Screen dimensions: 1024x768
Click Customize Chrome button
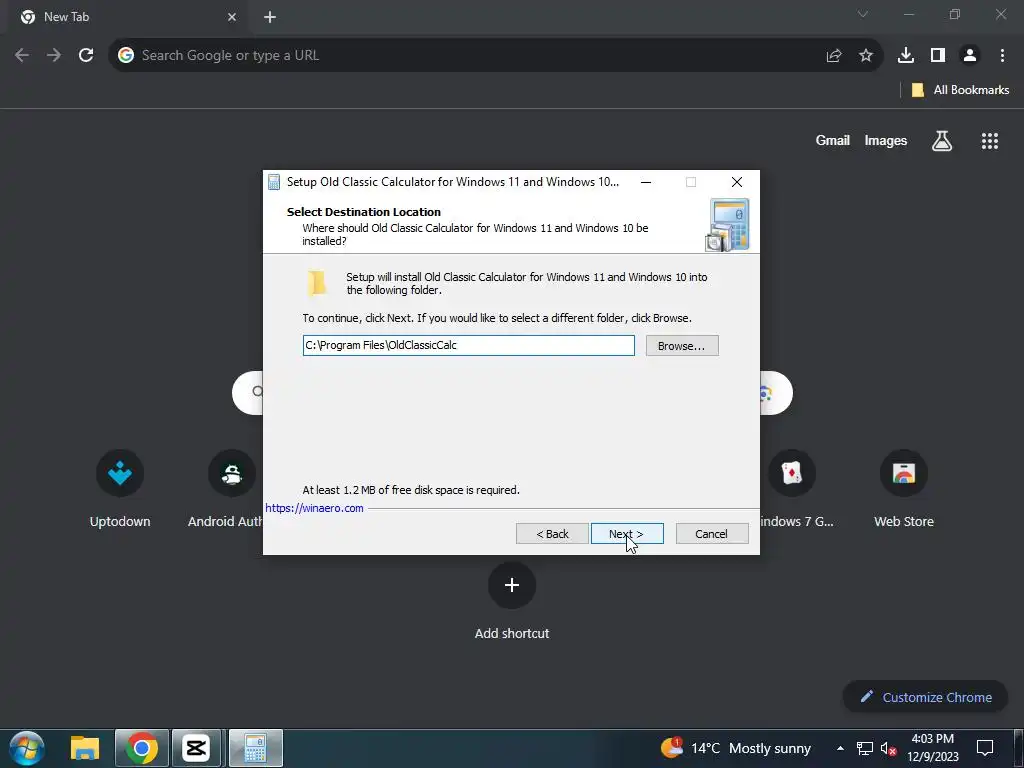(x=925, y=697)
